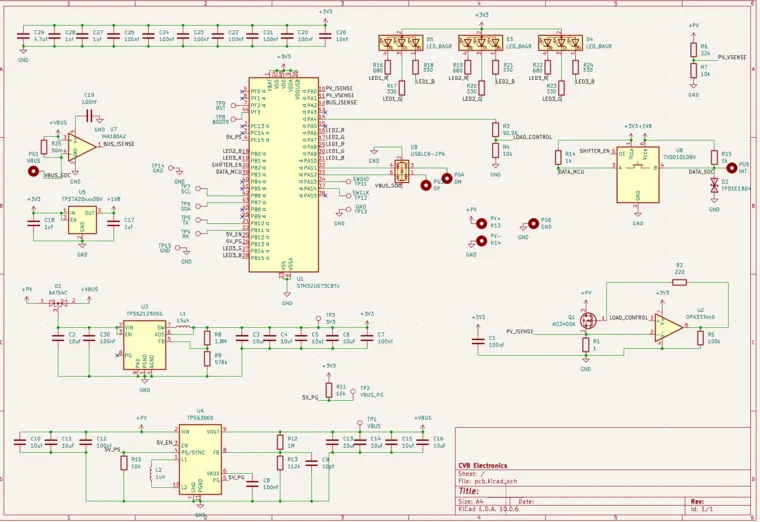
Task: Select the R2 220 resistor symbol
Action: pyautogui.click(x=680, y=282)
